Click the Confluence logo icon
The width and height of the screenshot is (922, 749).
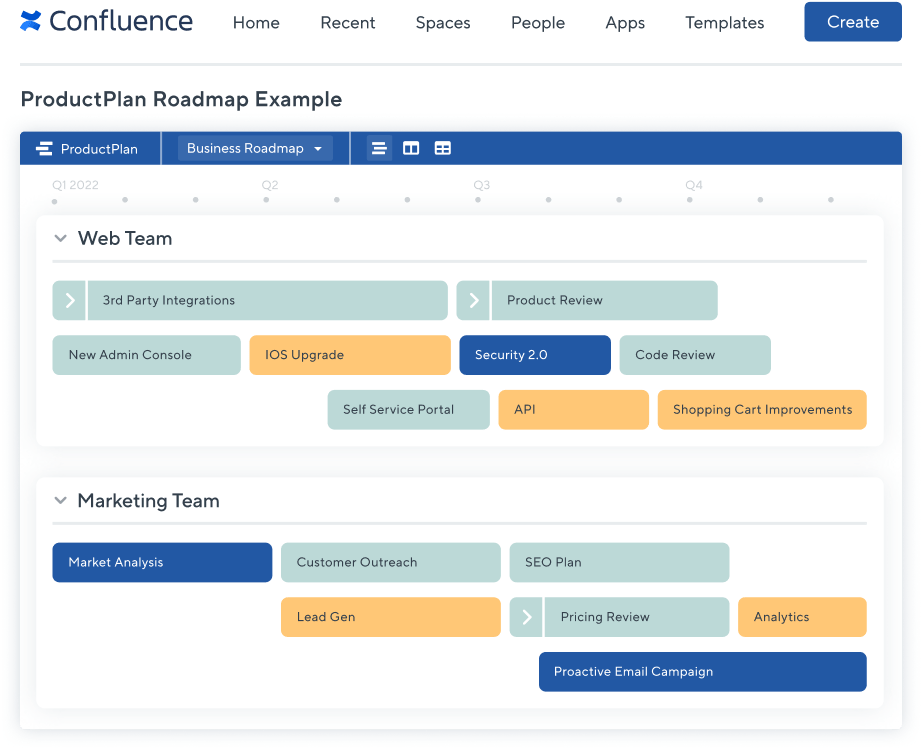pos(31,21)
